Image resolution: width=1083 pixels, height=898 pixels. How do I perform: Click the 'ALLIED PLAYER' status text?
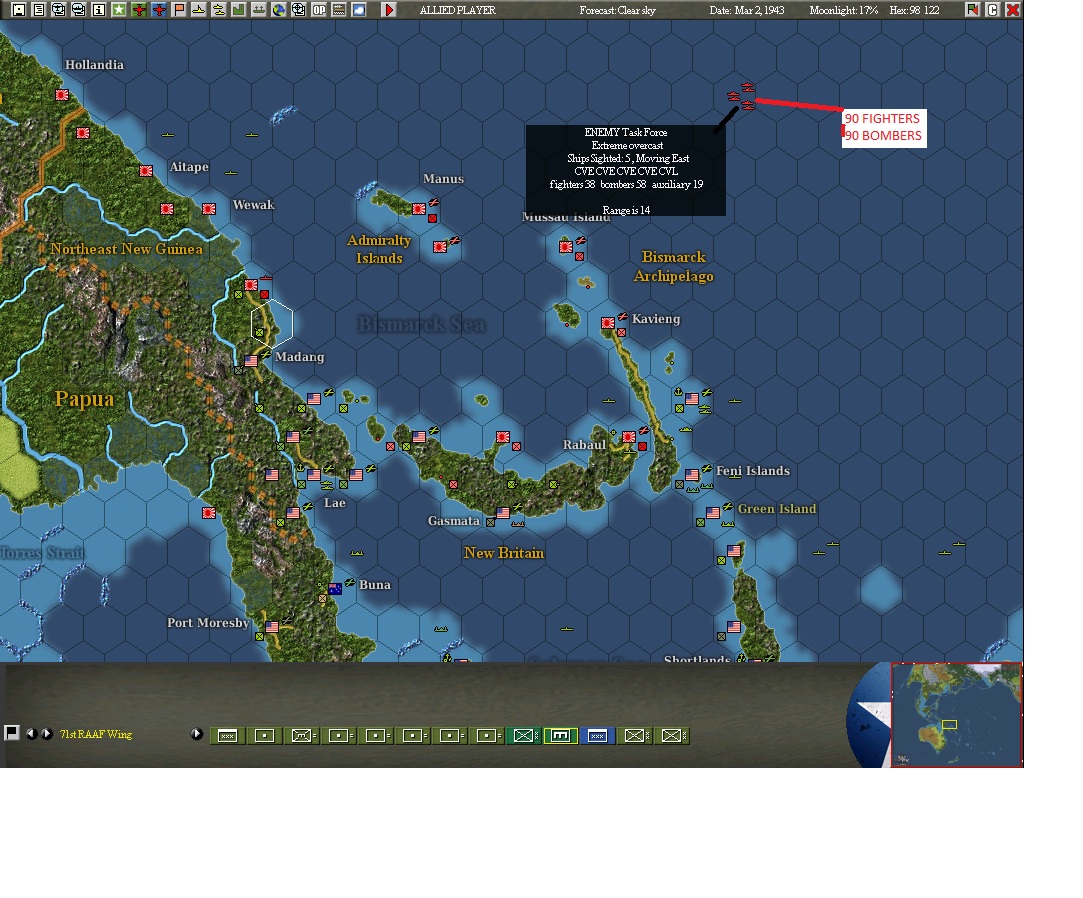click(x=458, y=10)
